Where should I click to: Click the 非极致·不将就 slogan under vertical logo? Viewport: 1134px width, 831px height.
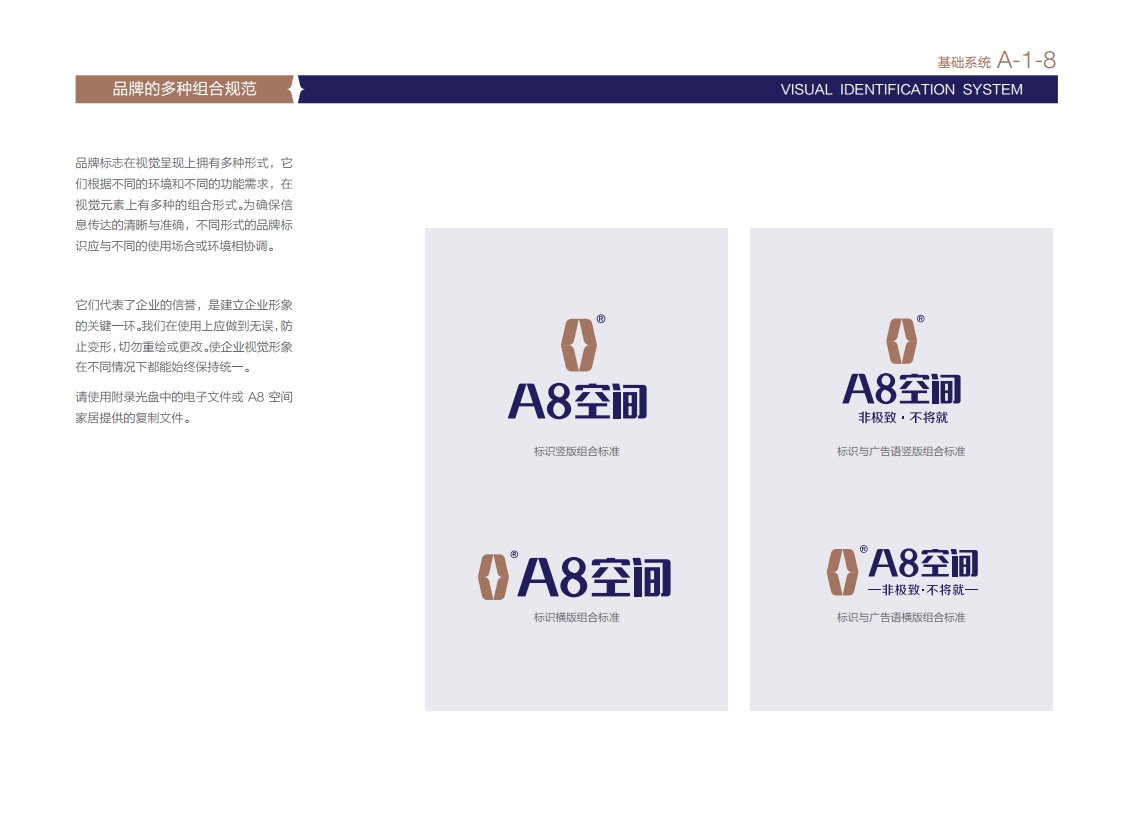point(903,417)
